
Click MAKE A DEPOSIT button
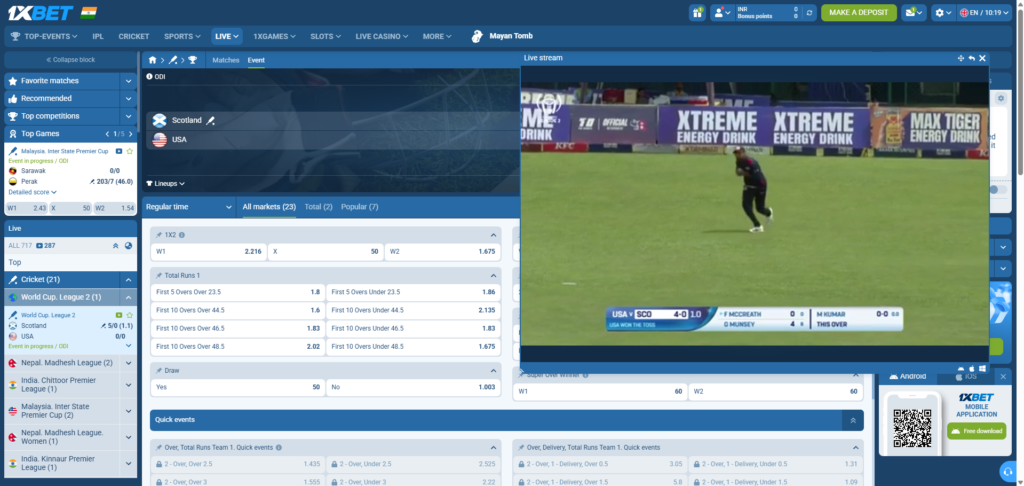coord(859,12)
